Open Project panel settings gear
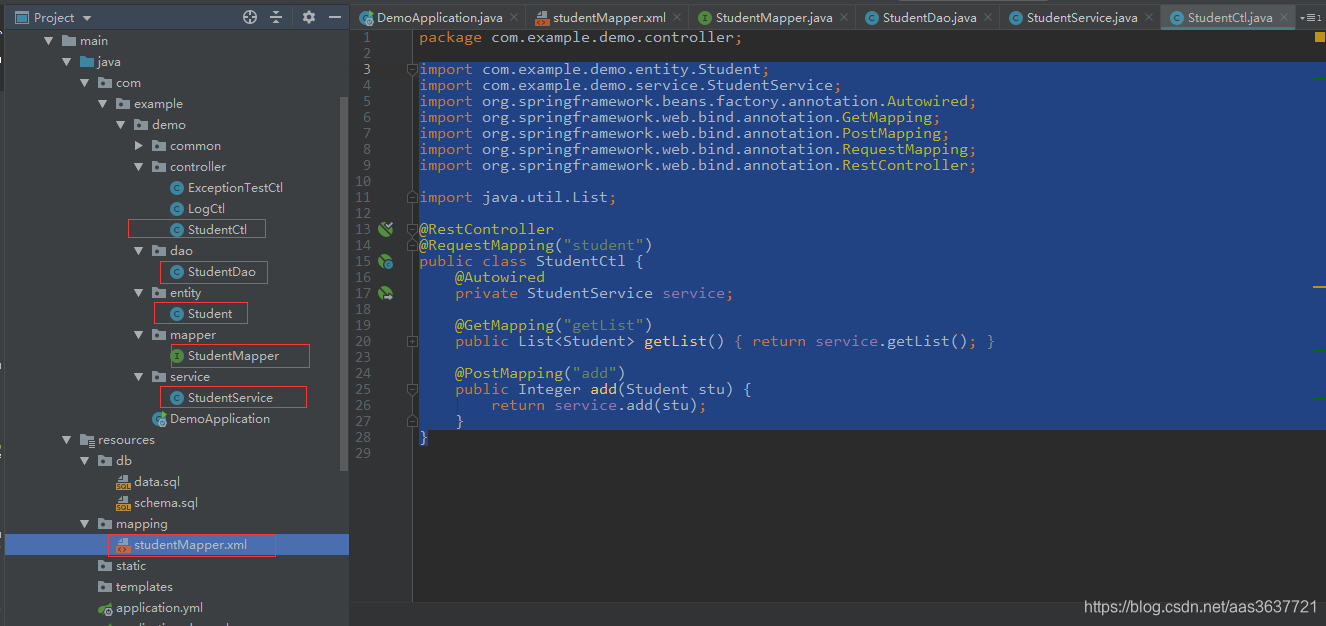The width and height of the screenshot is (1326, 626). coord(309,17)
